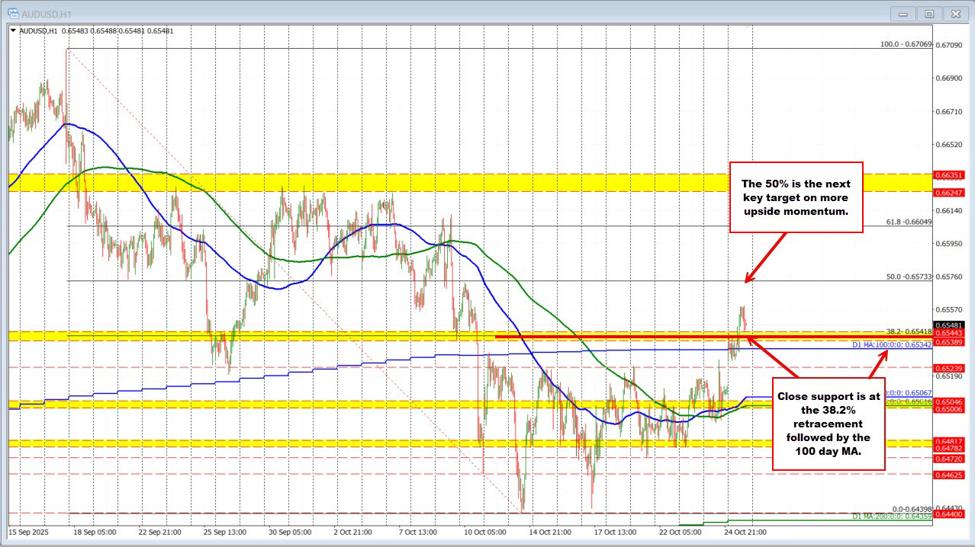Click the 0.65760 price scale value

(949, 277)
